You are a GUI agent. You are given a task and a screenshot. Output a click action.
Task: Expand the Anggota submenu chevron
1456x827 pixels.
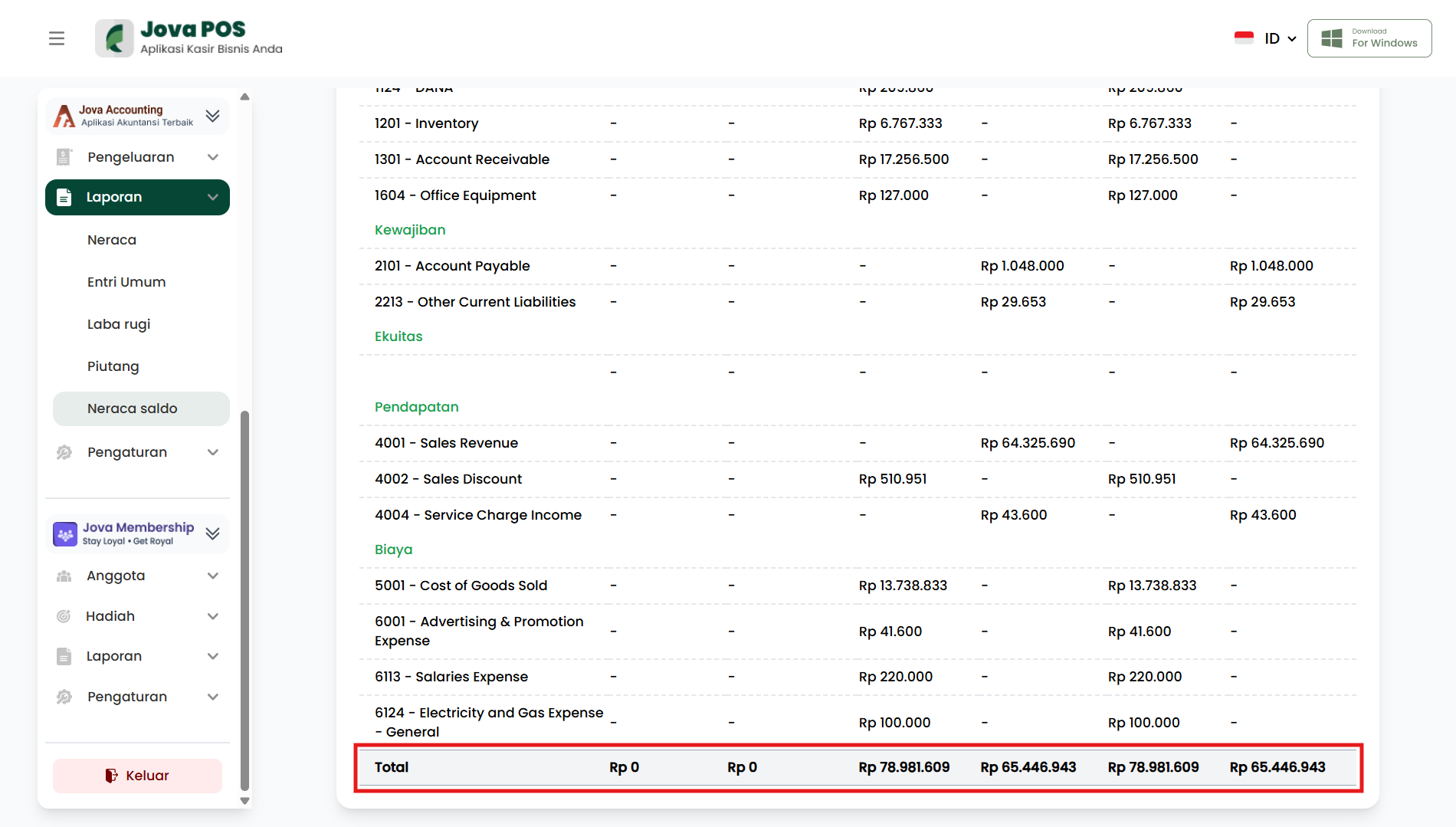[x=213, y=576]
